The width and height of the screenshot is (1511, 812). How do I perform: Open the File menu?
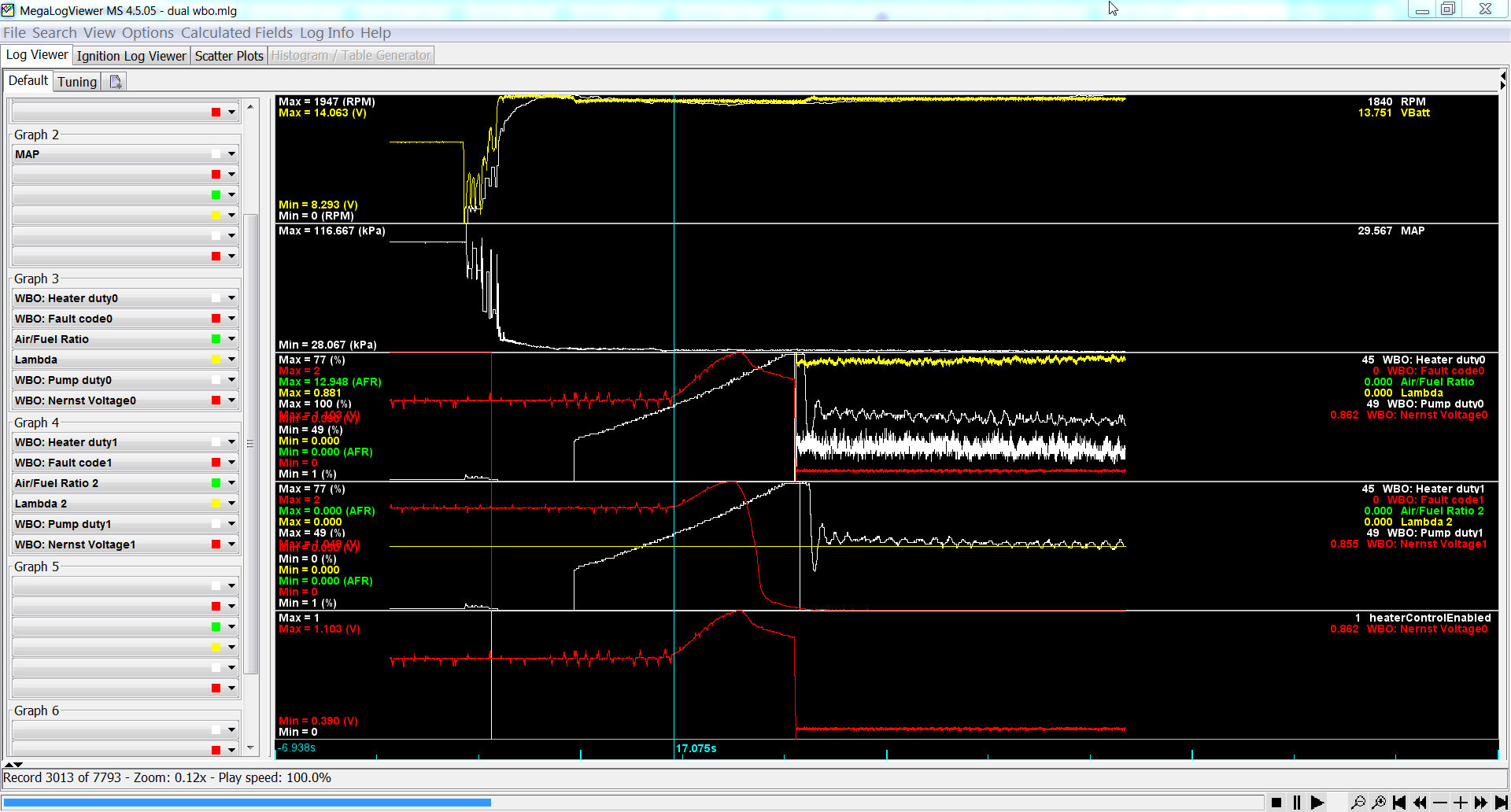pyautogui.click(x=14, y=32)
